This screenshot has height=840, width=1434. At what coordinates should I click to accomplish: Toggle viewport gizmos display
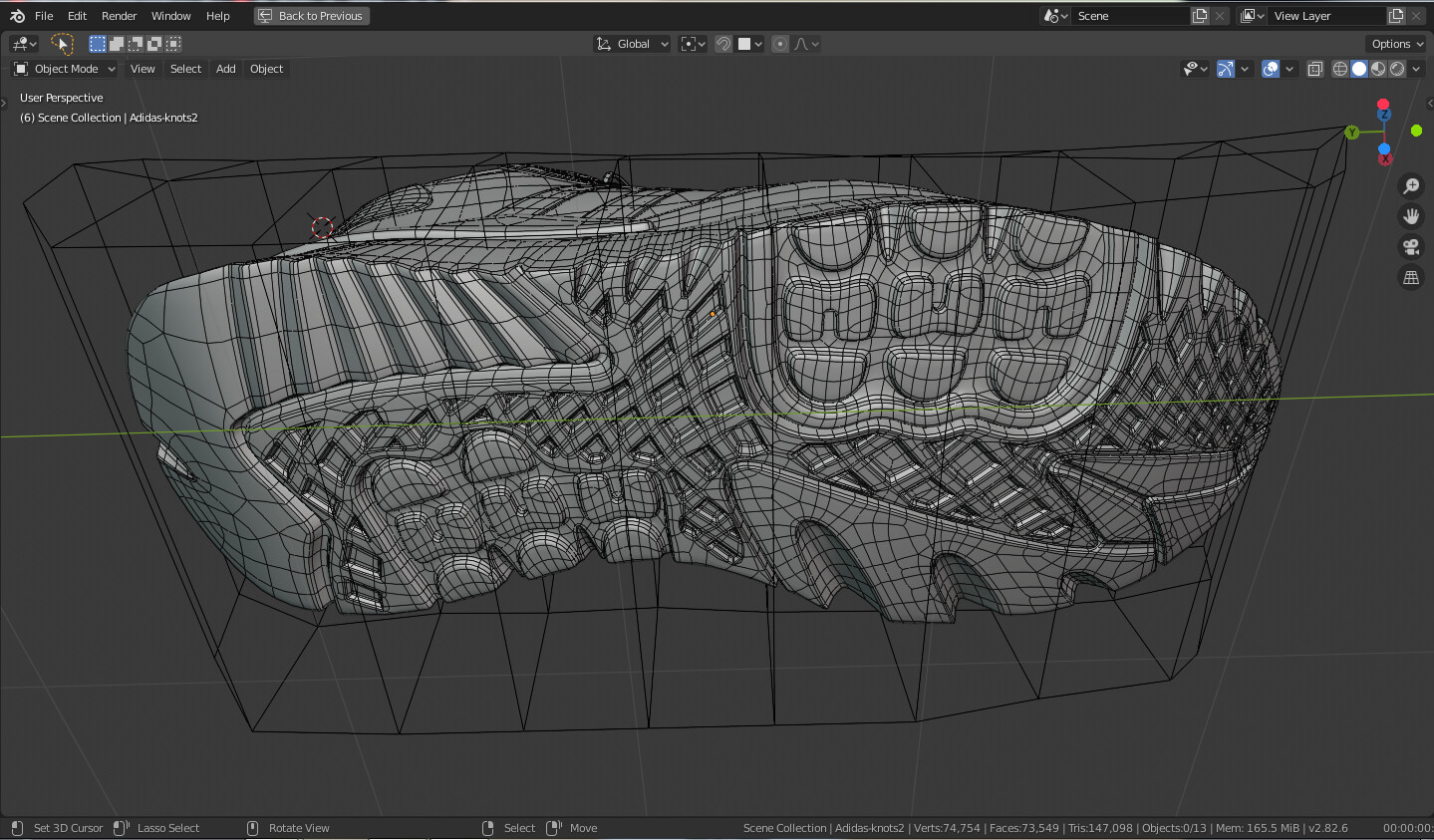[x=1226, y=69]
